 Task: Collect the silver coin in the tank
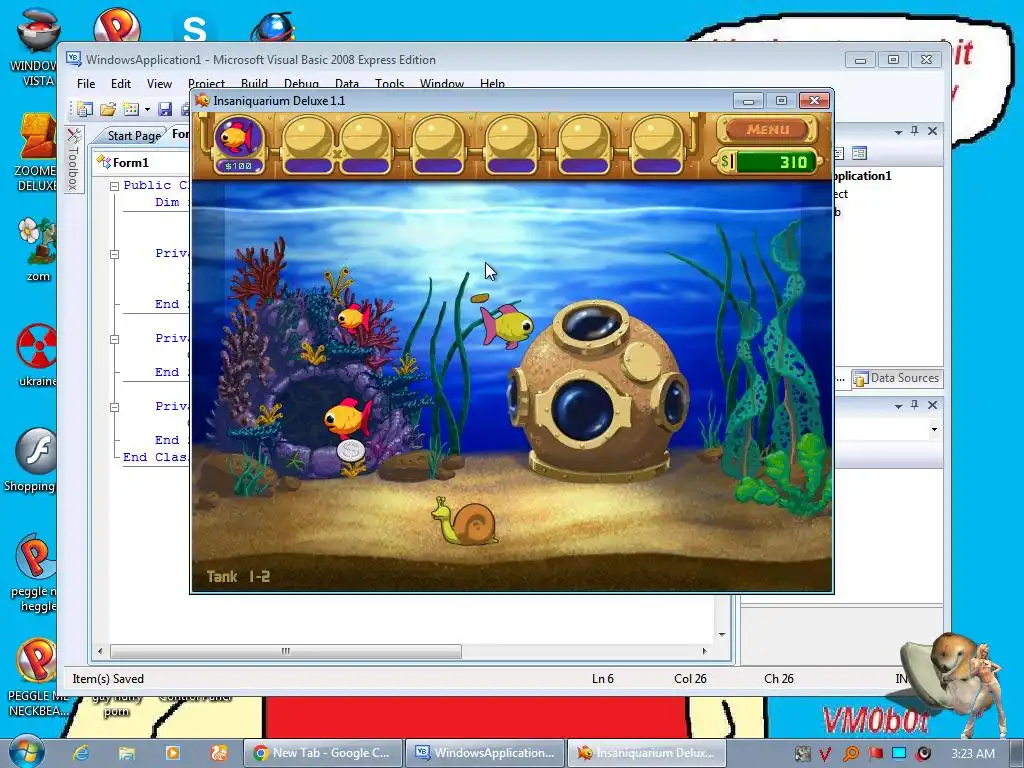coord(351,451)
